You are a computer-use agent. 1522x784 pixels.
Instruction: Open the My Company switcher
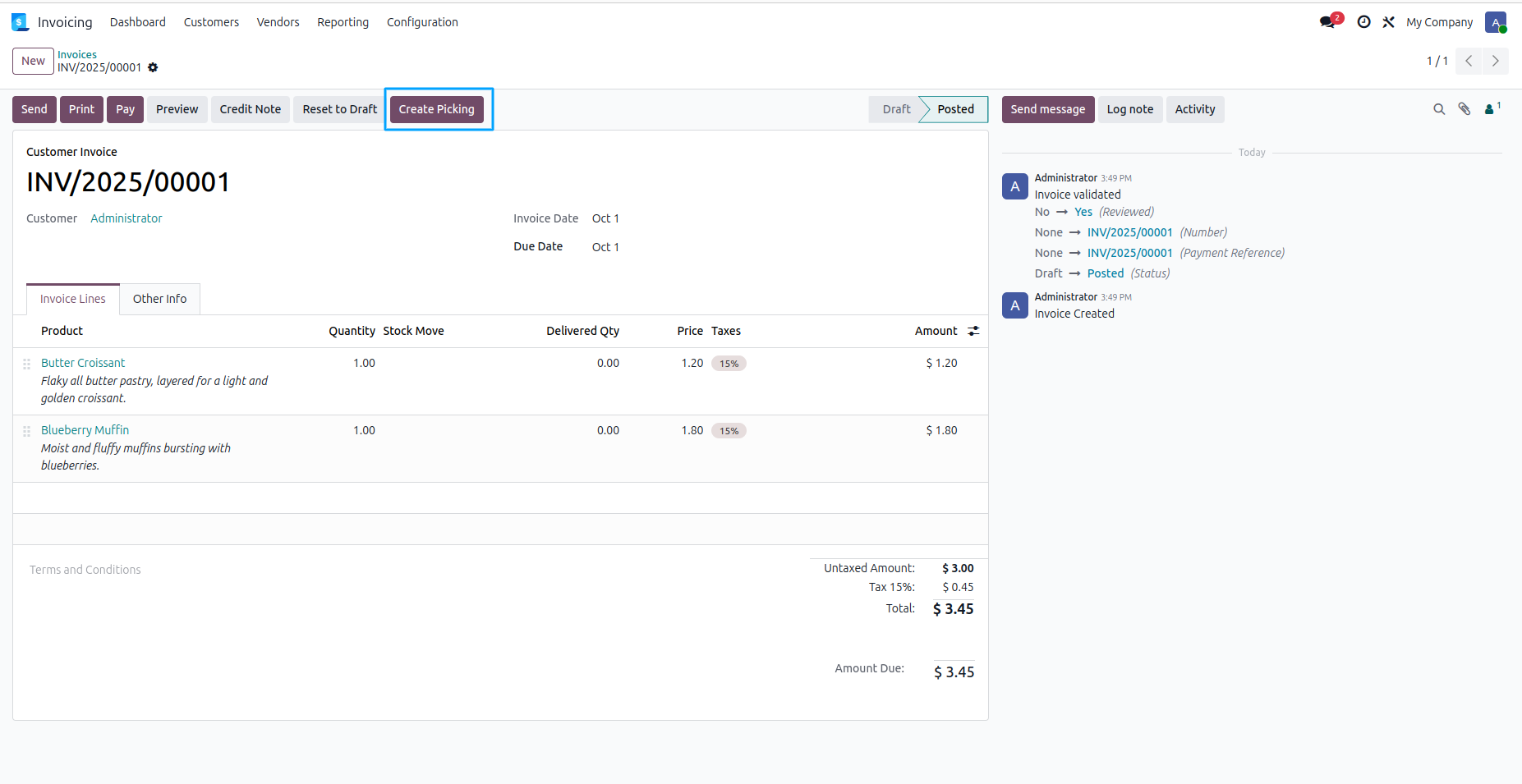coord(1439,22)
